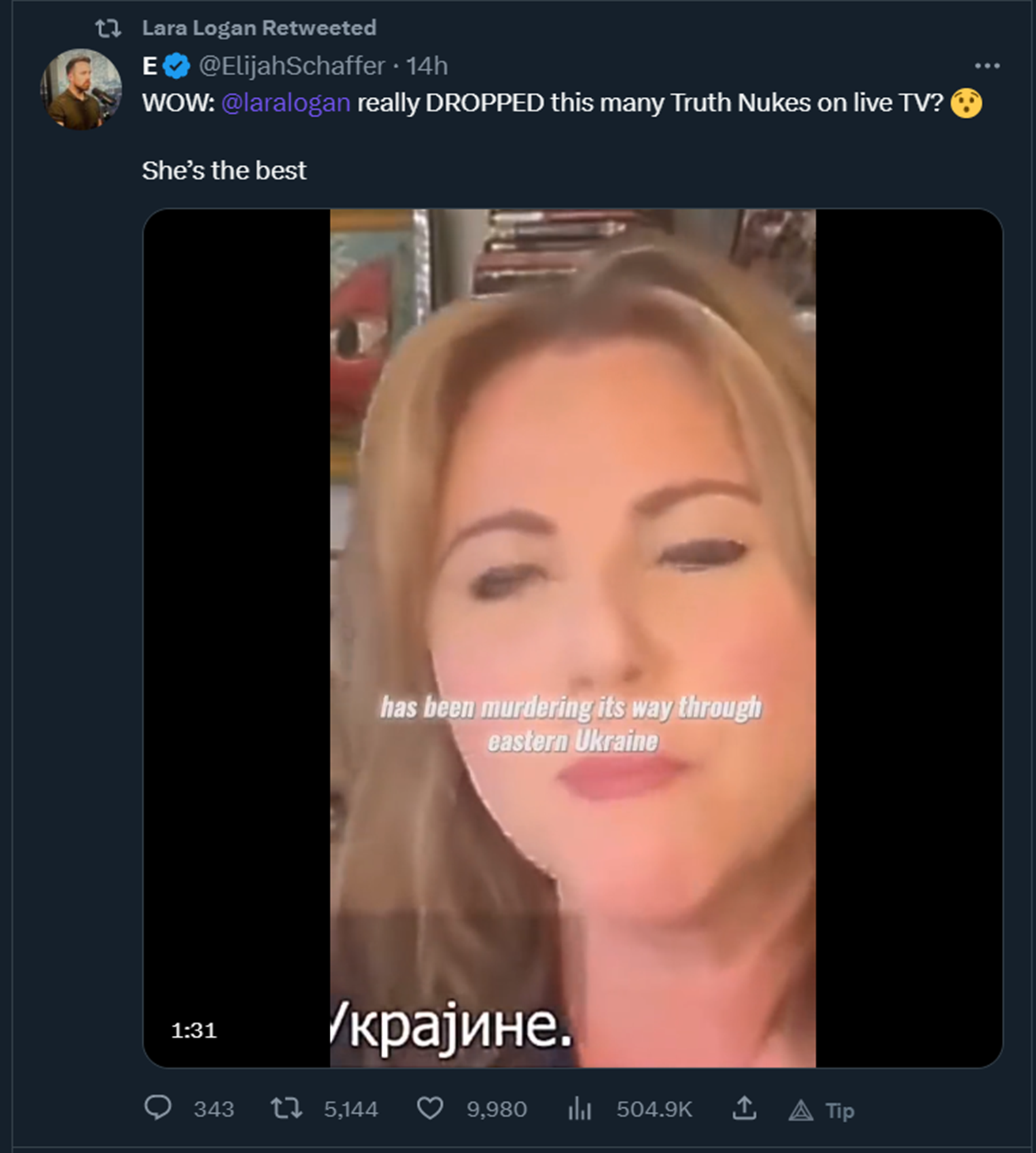
Task: Click the 504.9K views count
Action: click(654, 1109)
